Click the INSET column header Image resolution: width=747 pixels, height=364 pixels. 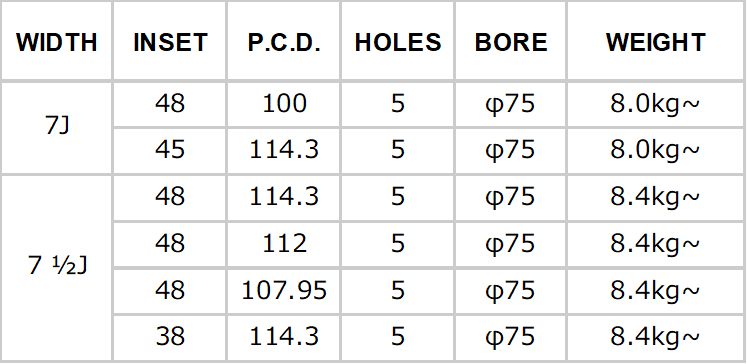pos(170,42)
